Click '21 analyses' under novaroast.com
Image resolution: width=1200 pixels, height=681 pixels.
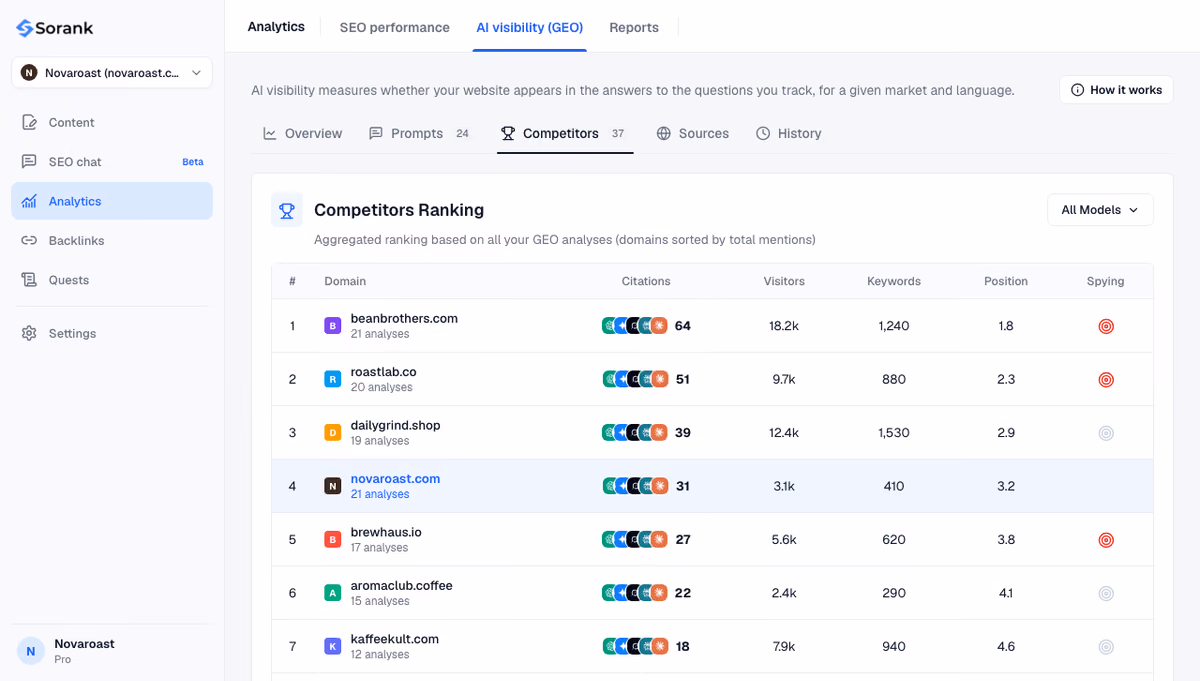(380, 494)
